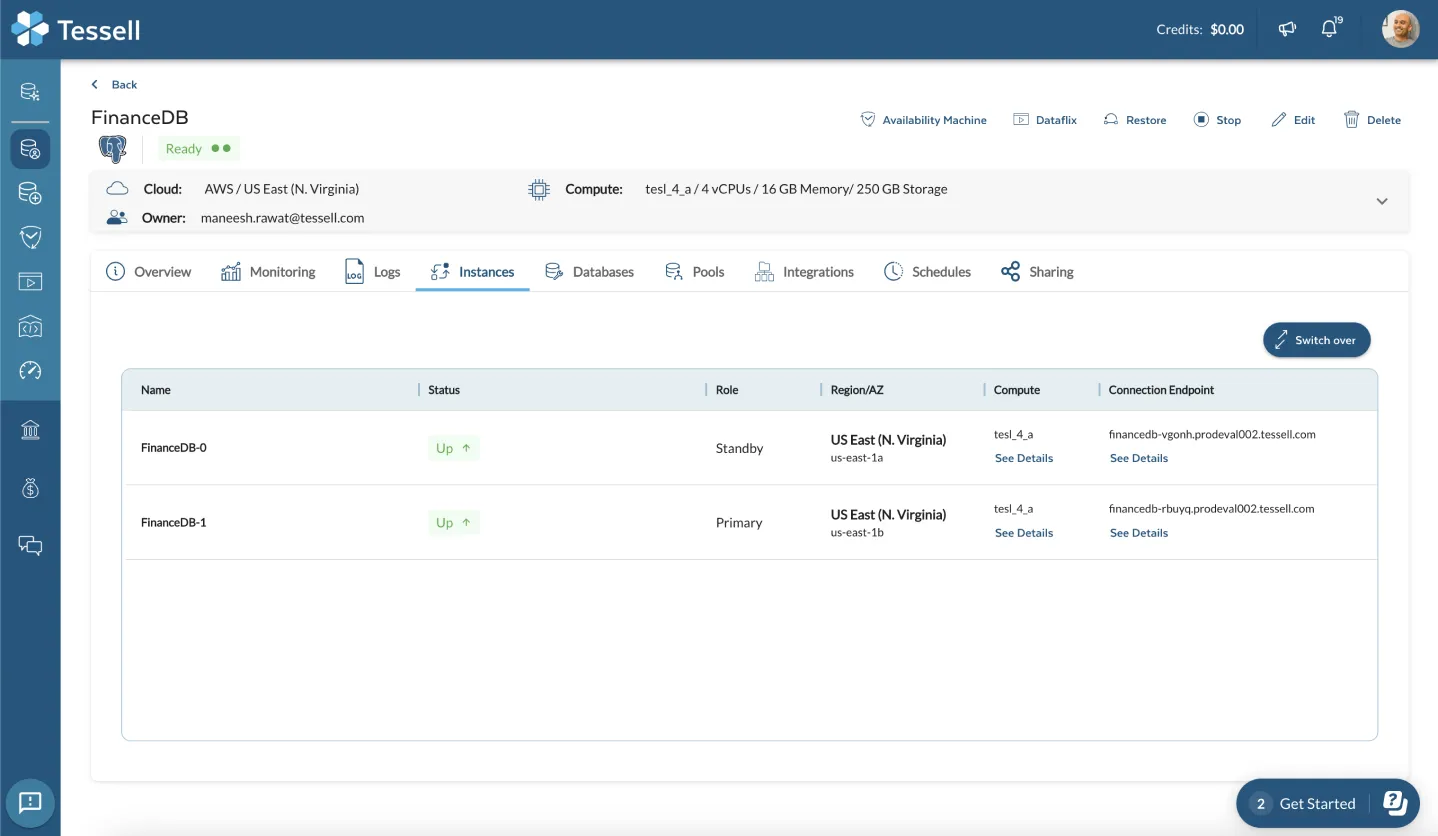Select the database services icon in sidebar
Viewport: 1438px width, 836px height.
pos(30,148)
